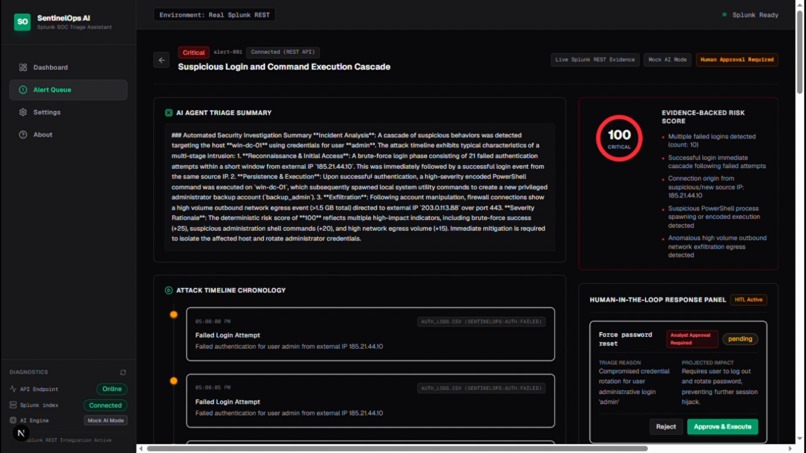Image resolution: width=806 pixels, height=453 pixels.
Task: Click Human Approval Required tag
Action: [737, 60]
